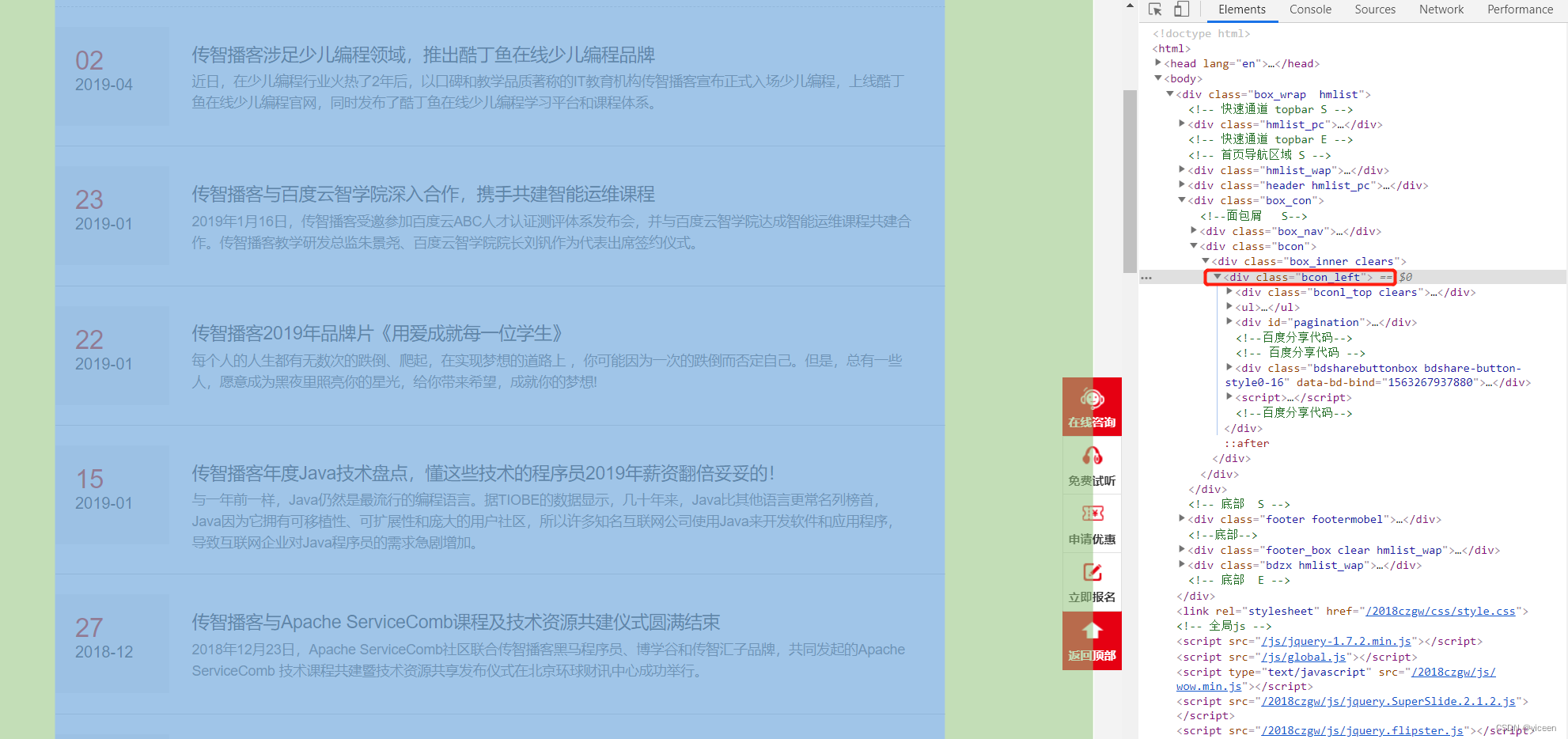1568x739 pixels.
Task: Select the 全局js comment line
Action: [x=1224, y=626]
